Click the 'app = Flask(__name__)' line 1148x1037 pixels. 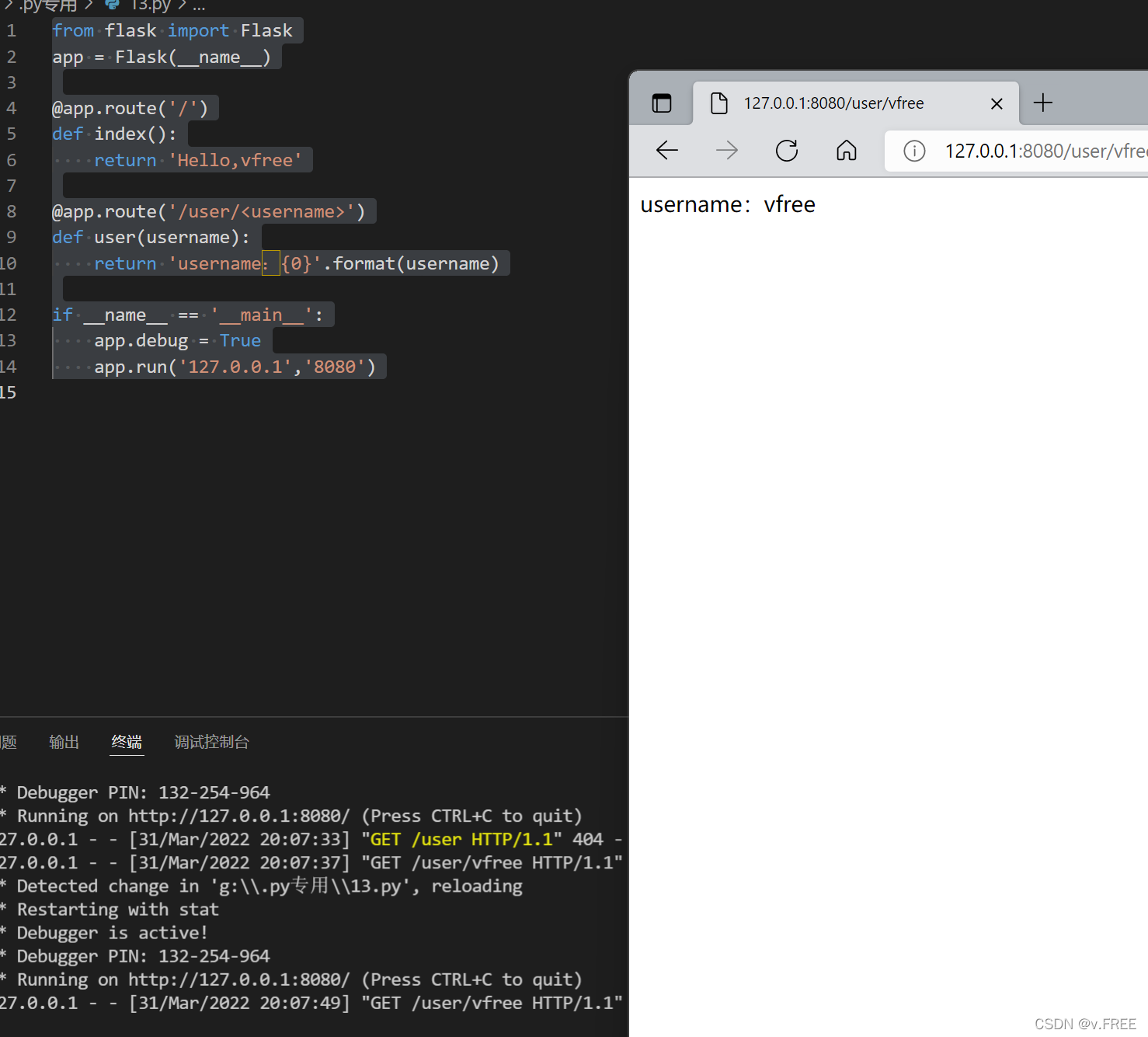pyautogui.click(x=162, y=57)
